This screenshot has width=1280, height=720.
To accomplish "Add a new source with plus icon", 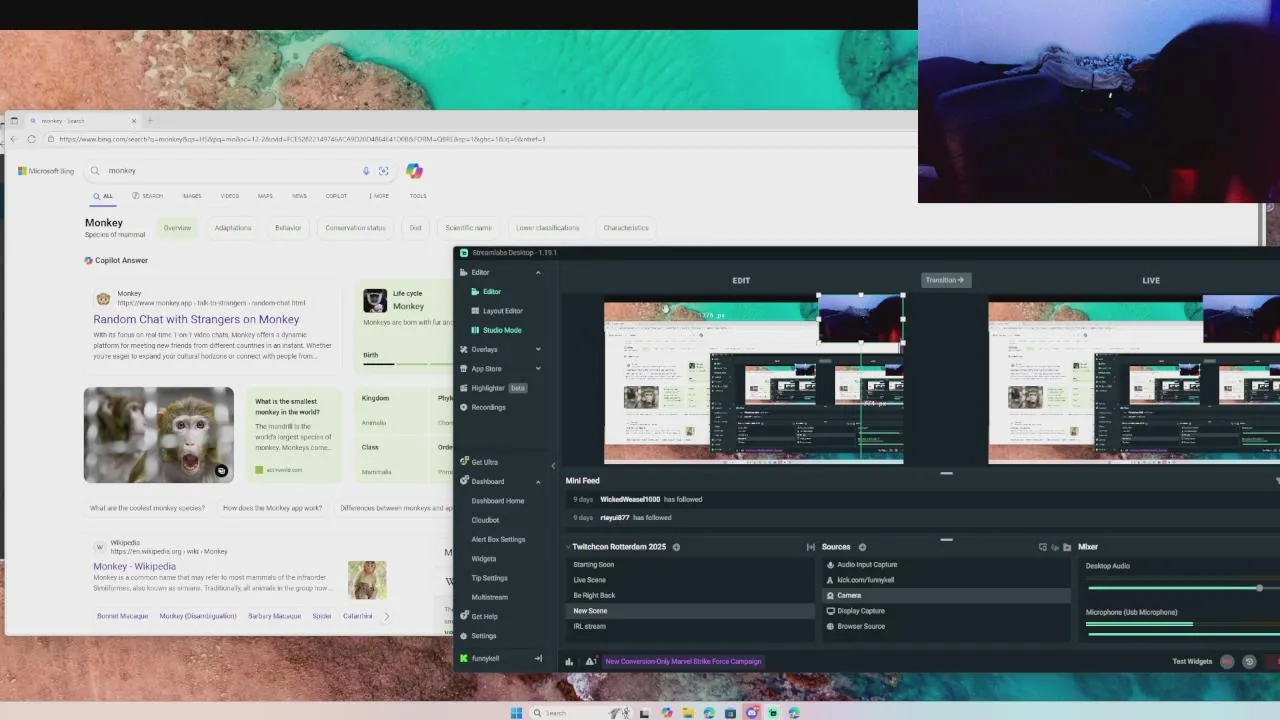I will pos(862,547).
